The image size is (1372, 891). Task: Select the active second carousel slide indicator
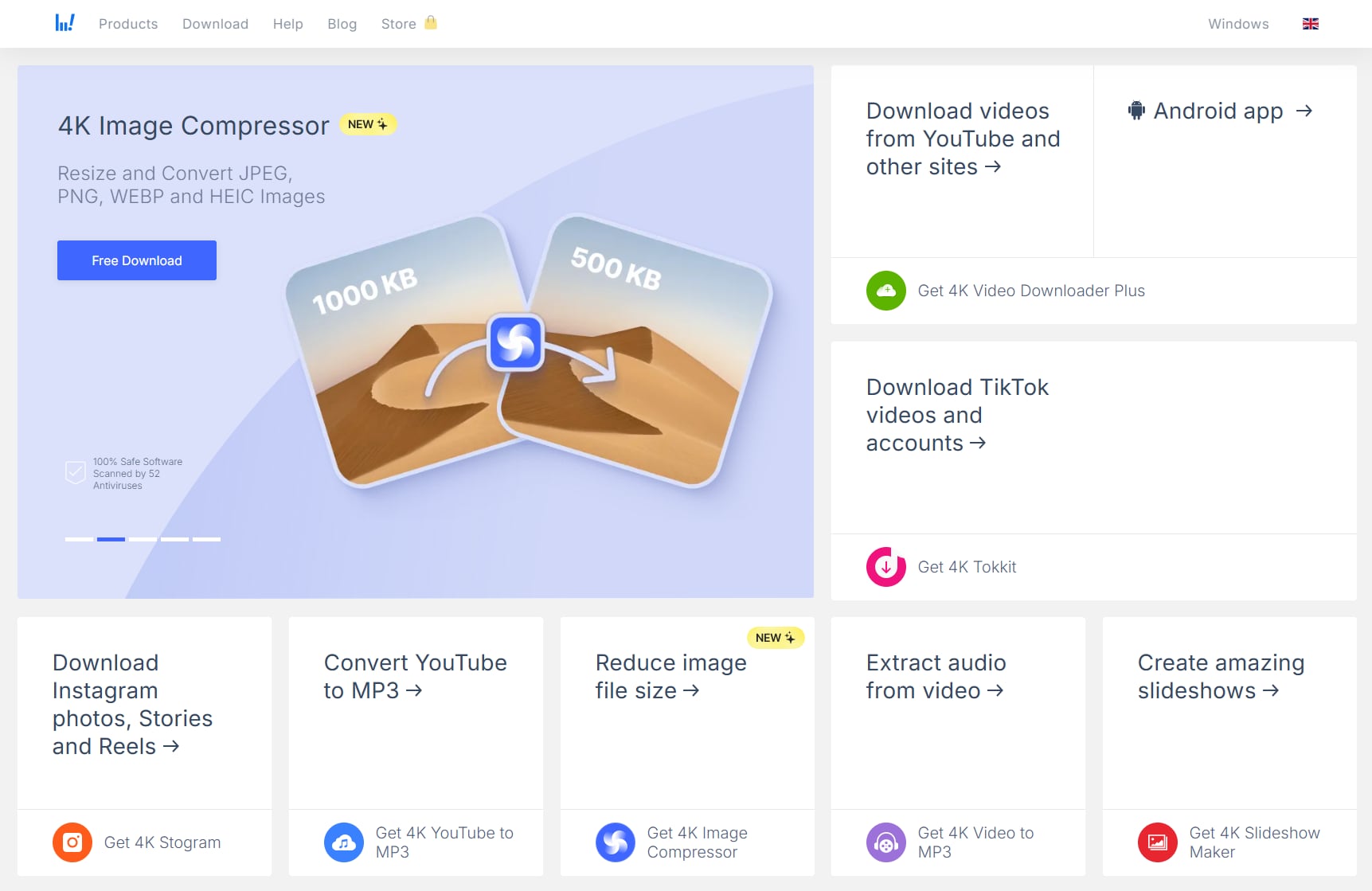point(111,539)
